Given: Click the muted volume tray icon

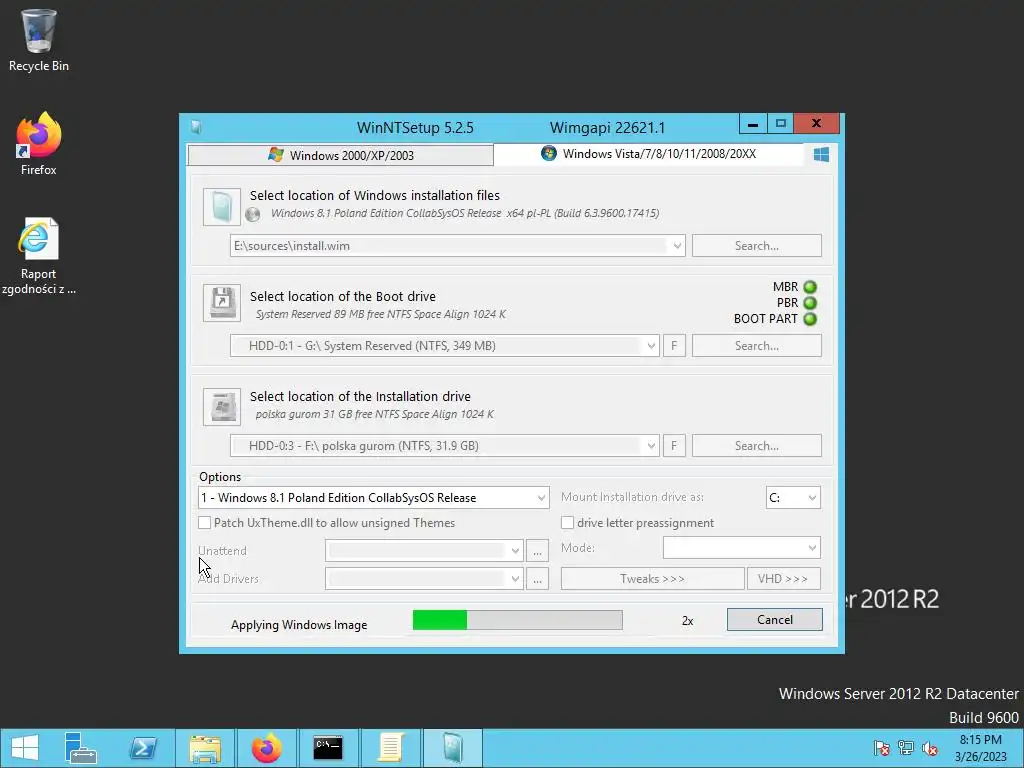Looking at the screenshot, I should 929,748.
